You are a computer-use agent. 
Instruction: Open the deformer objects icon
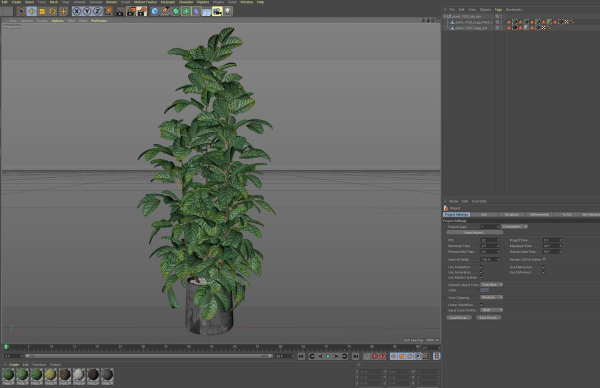tap(196, 11)
